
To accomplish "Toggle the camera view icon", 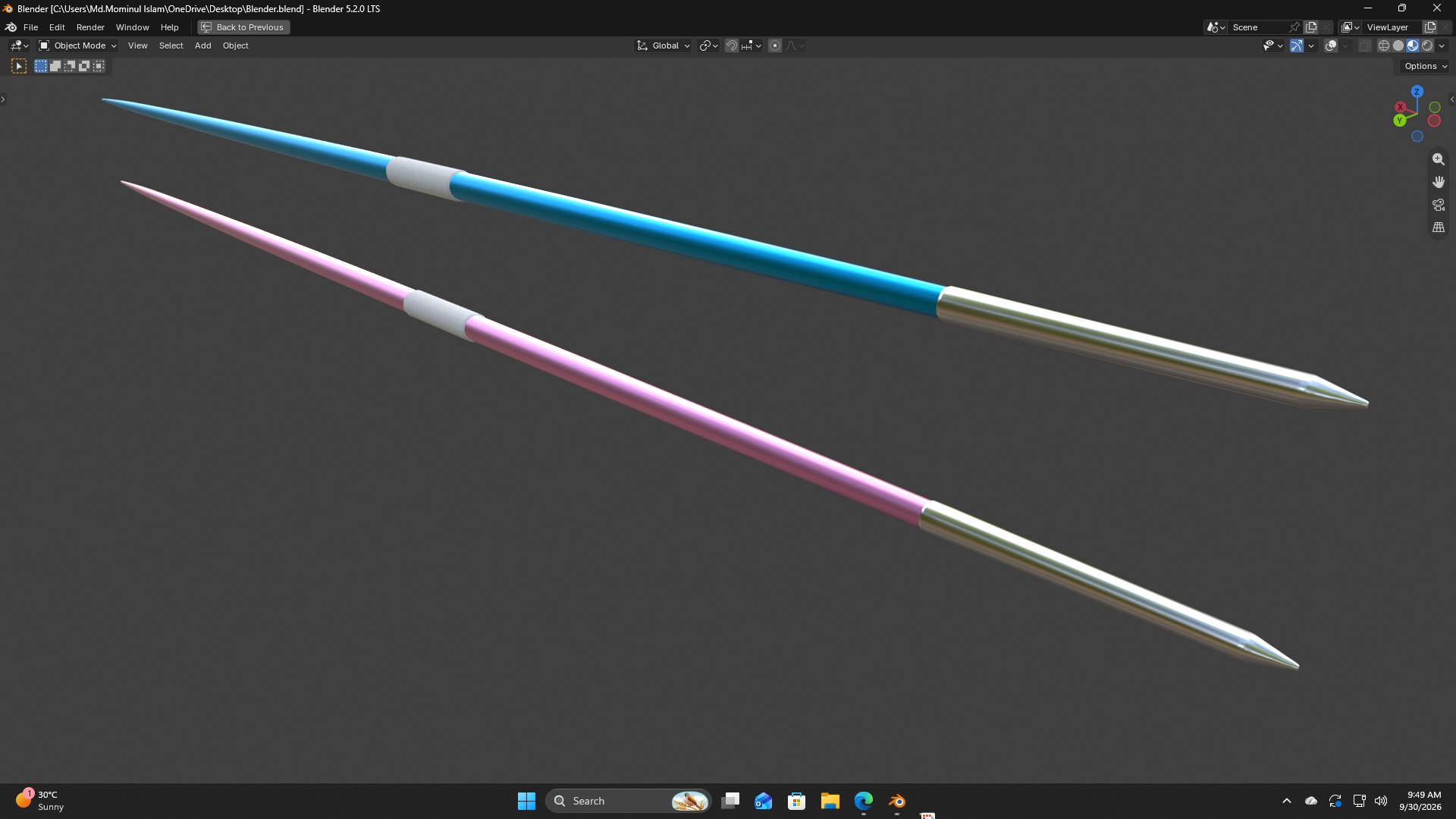I will pos(1438,205).
